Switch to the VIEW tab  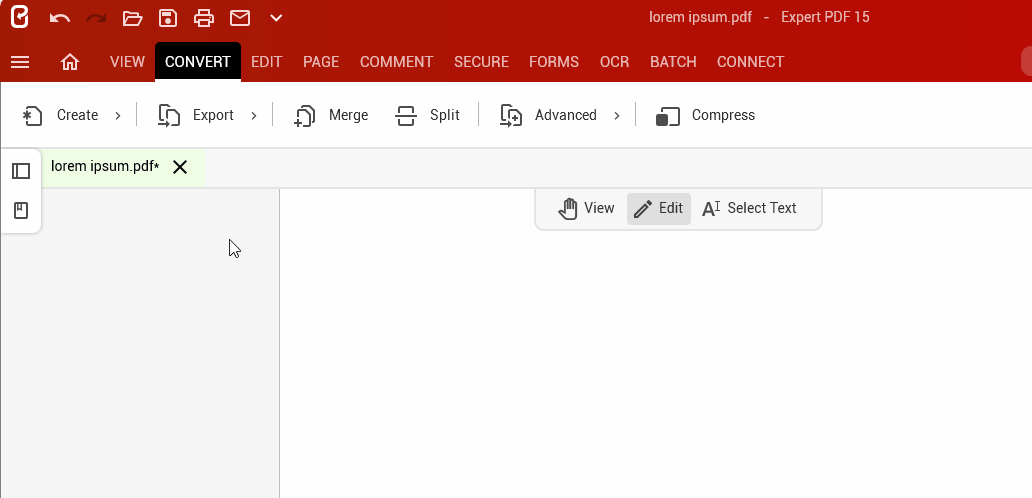(x=127, y=62)
